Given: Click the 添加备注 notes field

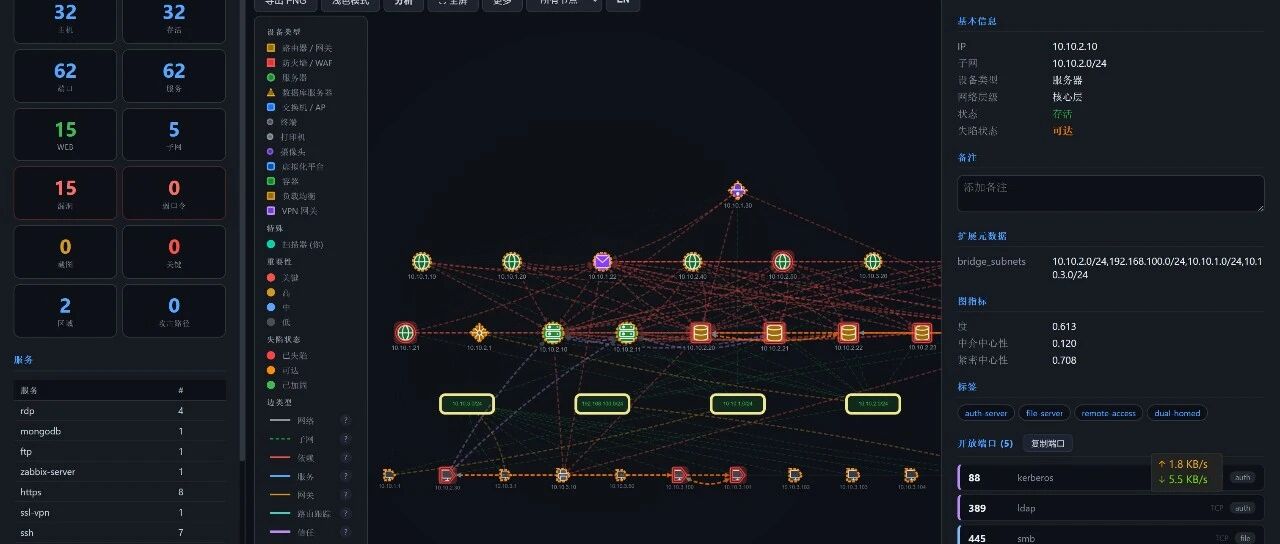Looking at the screenshot, I should click(x=1110, y=193).
